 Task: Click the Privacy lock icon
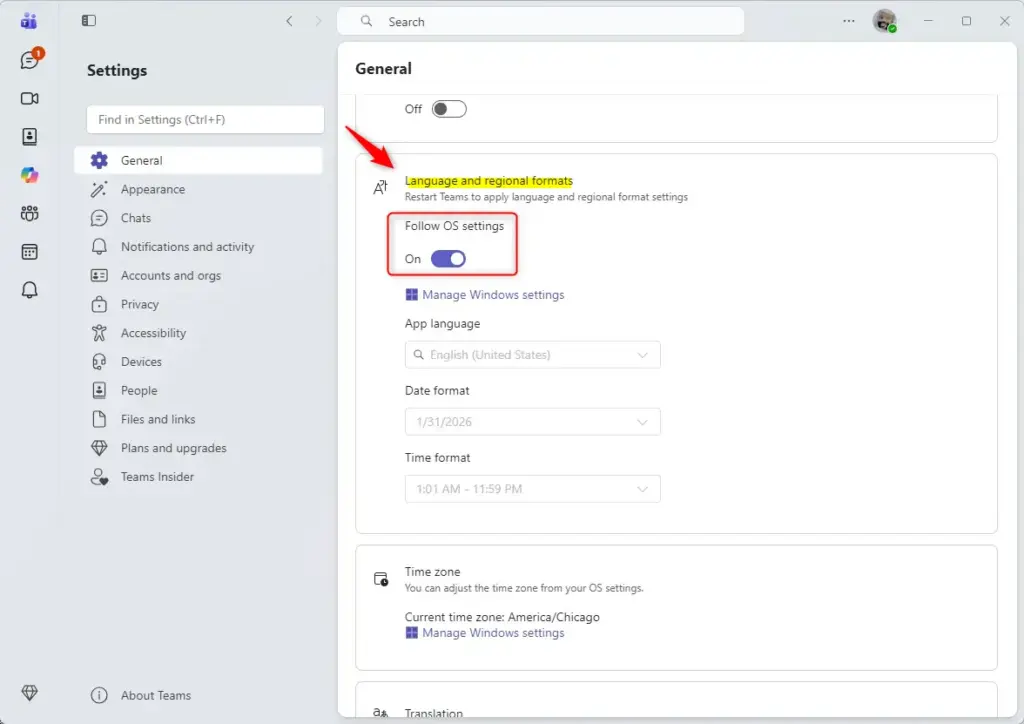click(x=99, y=304)
